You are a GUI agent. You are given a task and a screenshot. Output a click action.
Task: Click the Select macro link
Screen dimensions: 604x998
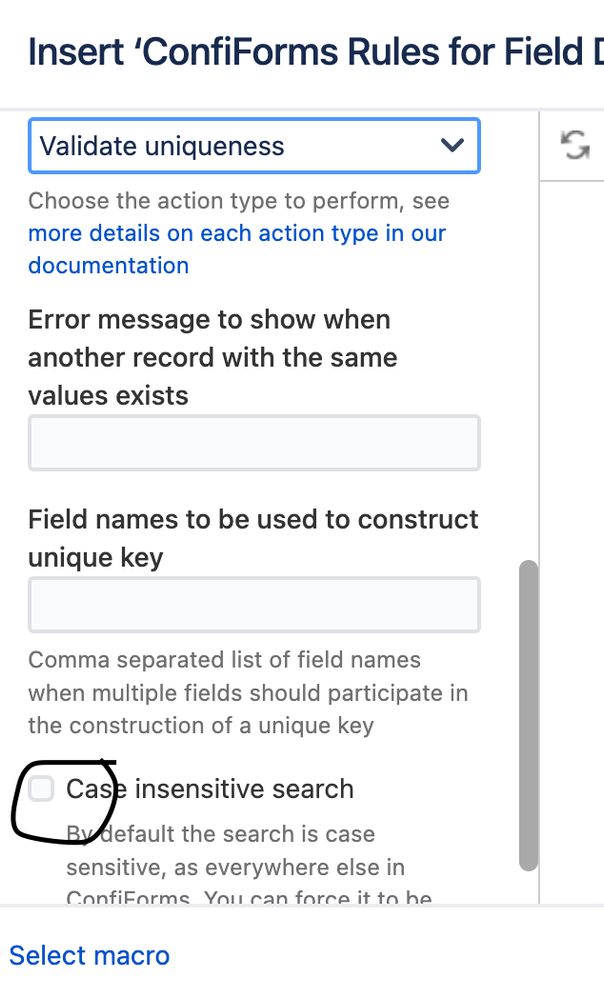tap(89, 955)
